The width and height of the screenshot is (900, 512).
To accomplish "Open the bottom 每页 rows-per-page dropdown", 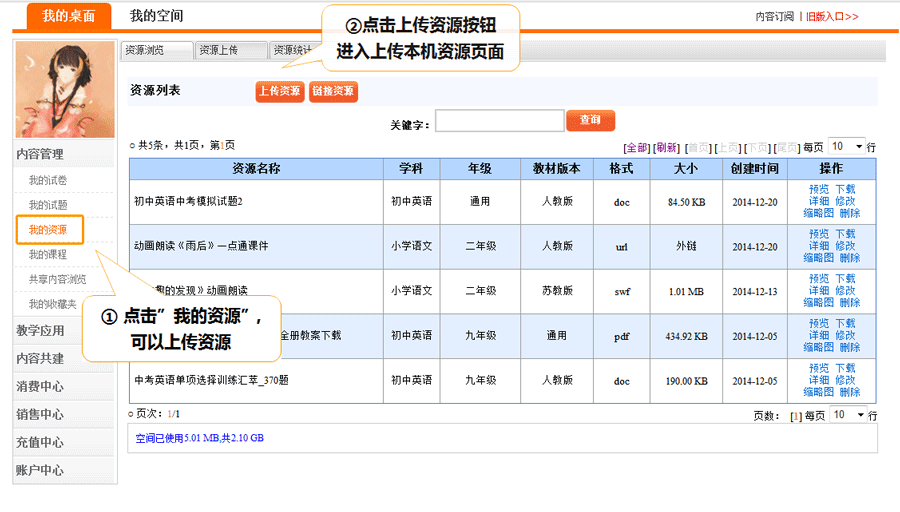I will 847,414.
